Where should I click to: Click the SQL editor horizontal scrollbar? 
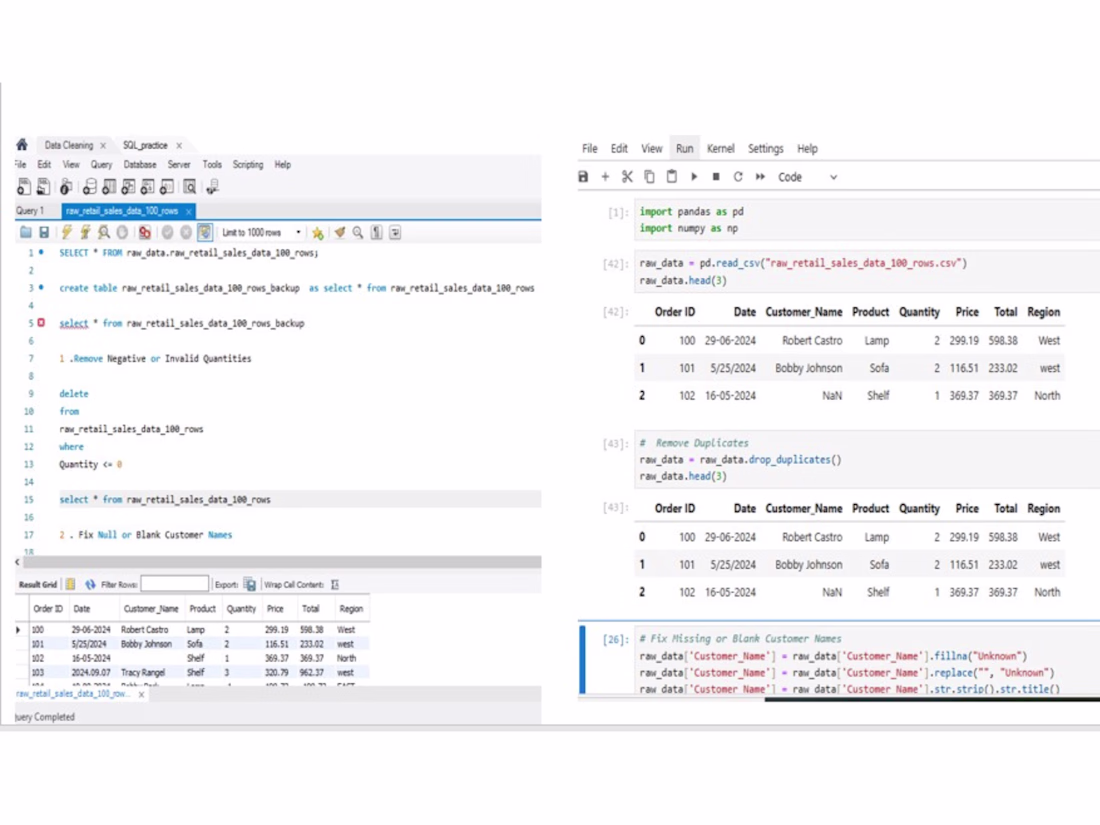[282, 561]
